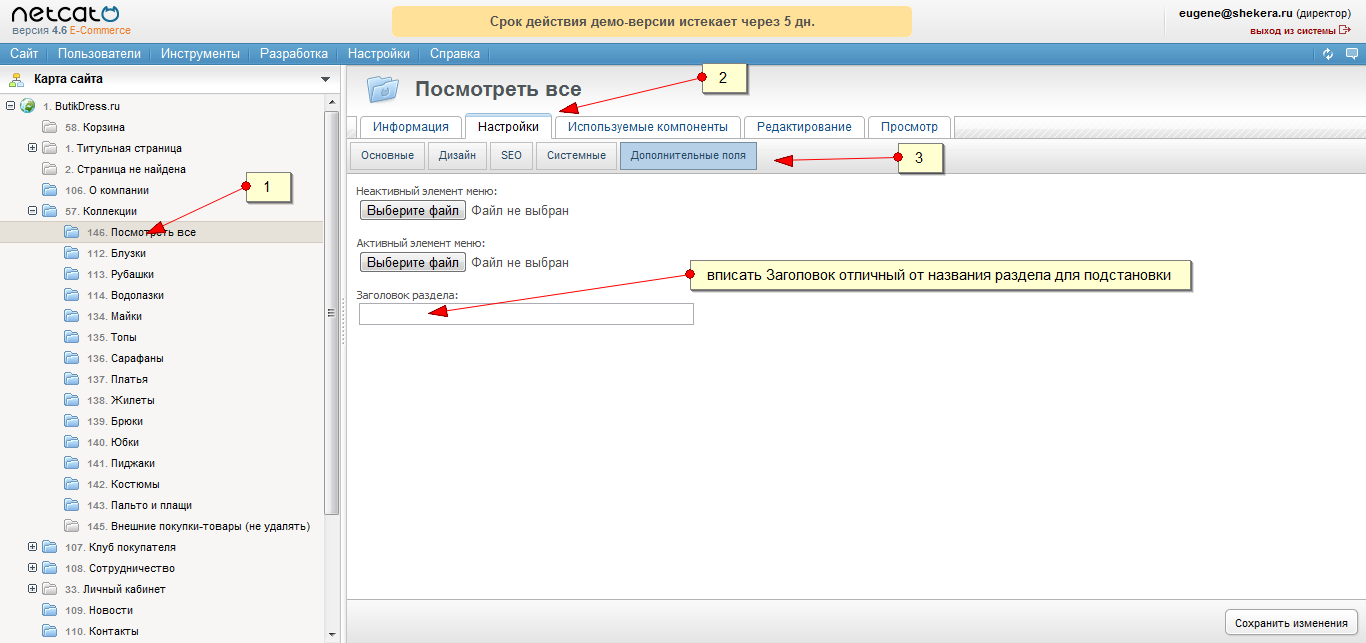Click the folder icon of Сарафаны

pyautogui.click(x=72, y=358)
